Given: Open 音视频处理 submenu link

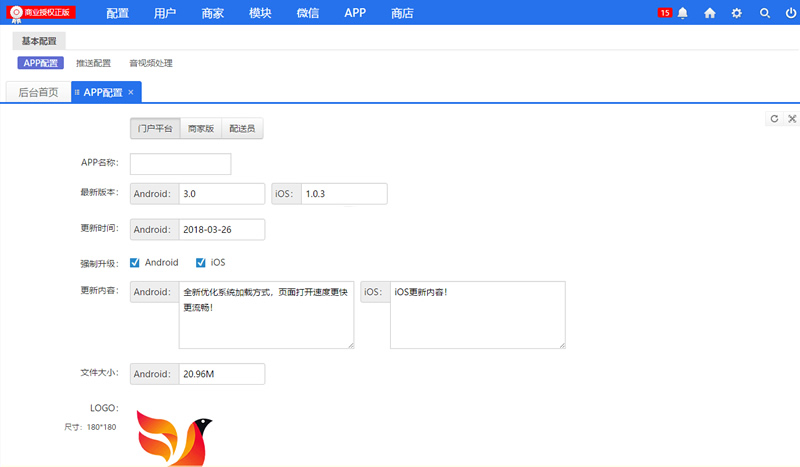Looking at the screenshot, I should coord(150,63).
